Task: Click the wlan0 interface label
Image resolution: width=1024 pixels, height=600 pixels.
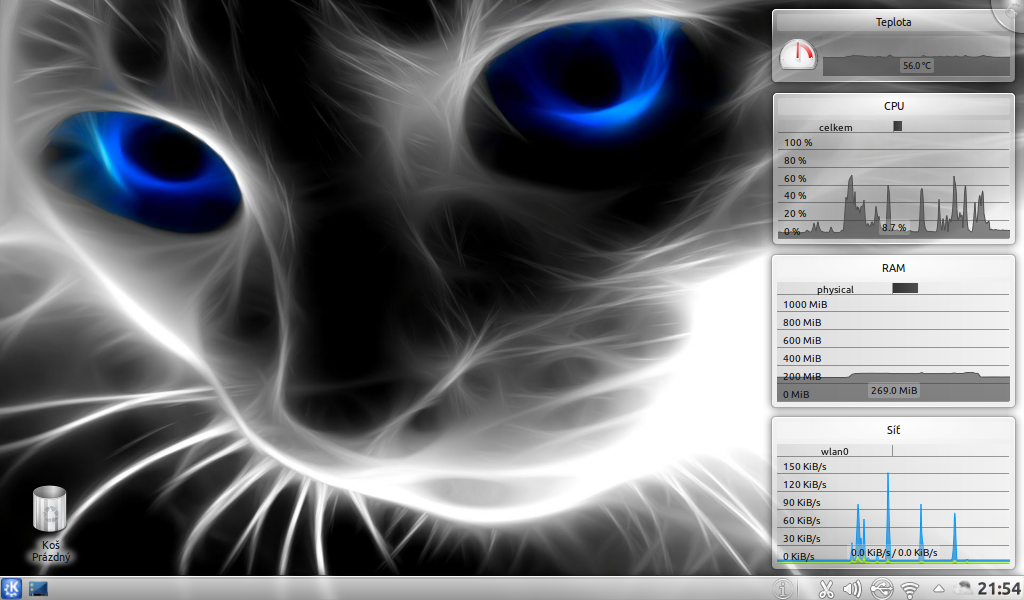Action: 835,451
